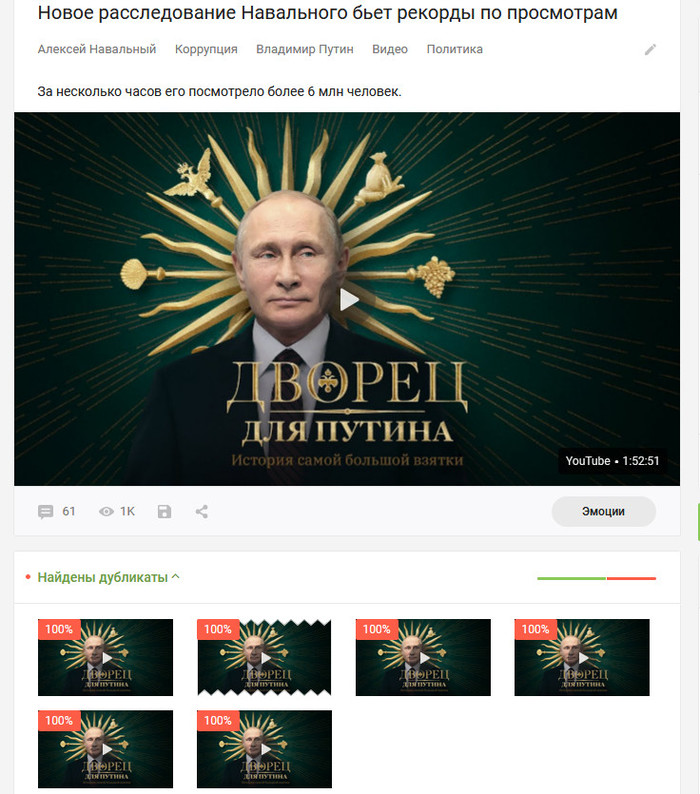Select the Владимир Путин tag

(304, 49)
